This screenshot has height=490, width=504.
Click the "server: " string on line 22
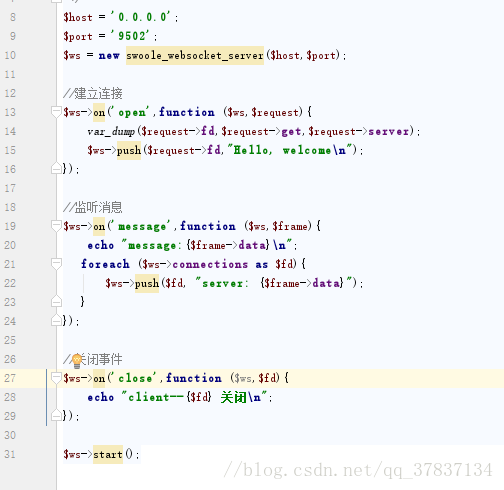222,283
